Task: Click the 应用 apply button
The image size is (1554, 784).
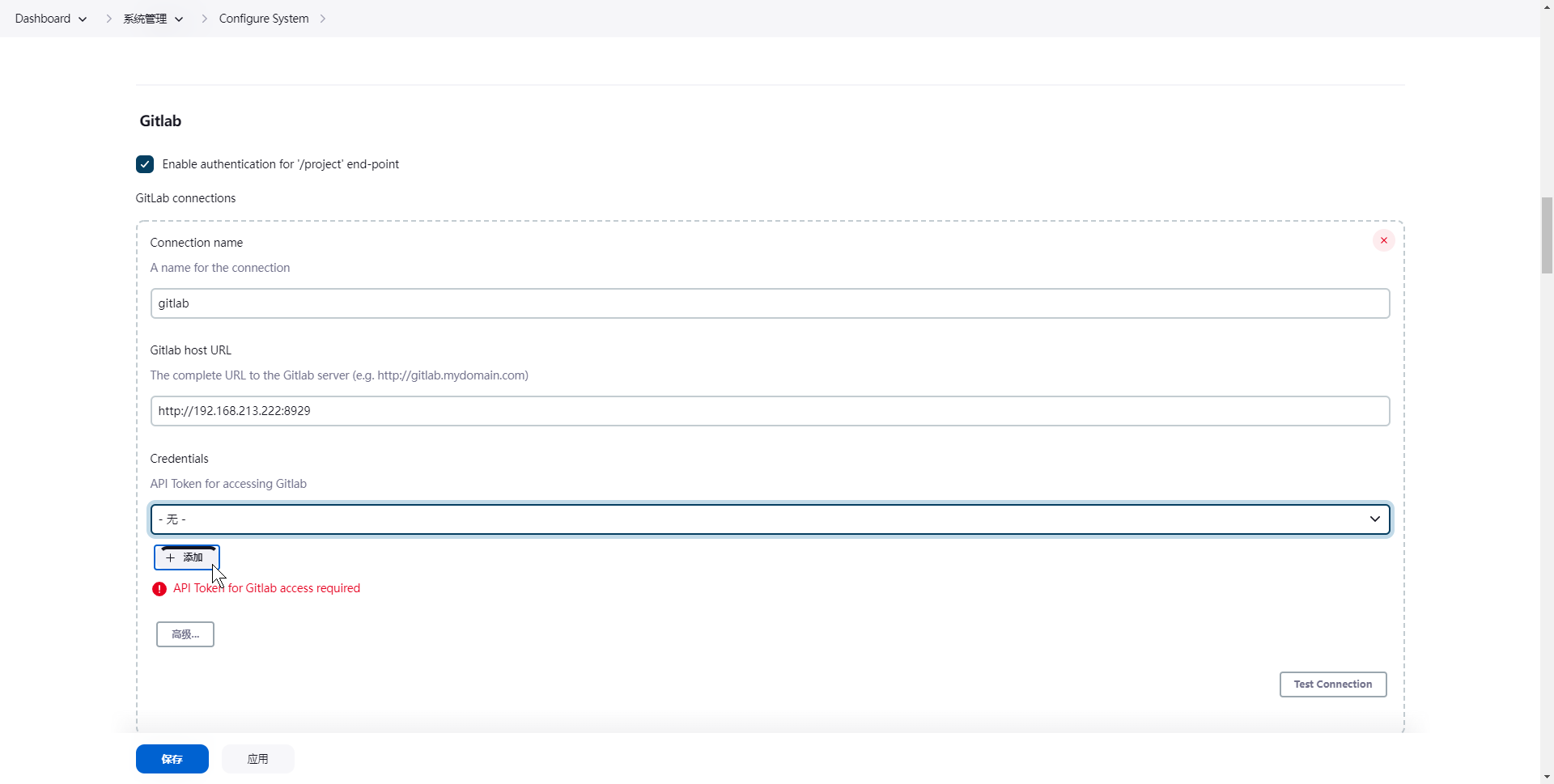Action: point(257,759)
